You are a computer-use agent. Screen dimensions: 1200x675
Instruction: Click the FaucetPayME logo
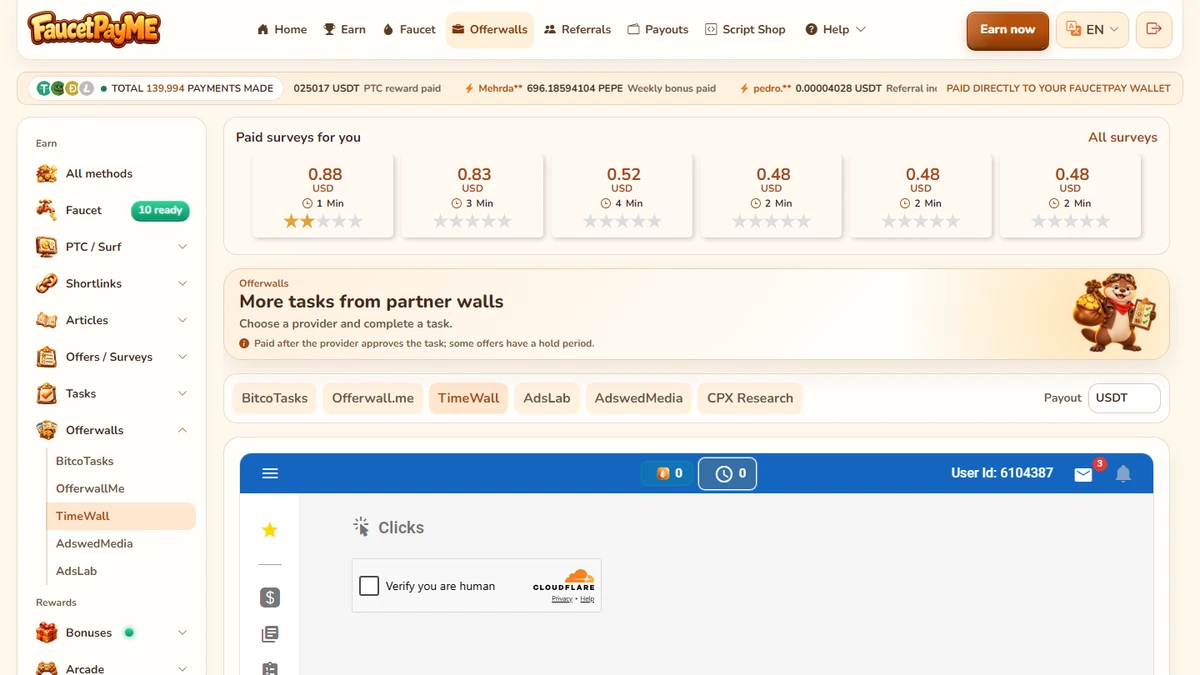click(94, 29)
